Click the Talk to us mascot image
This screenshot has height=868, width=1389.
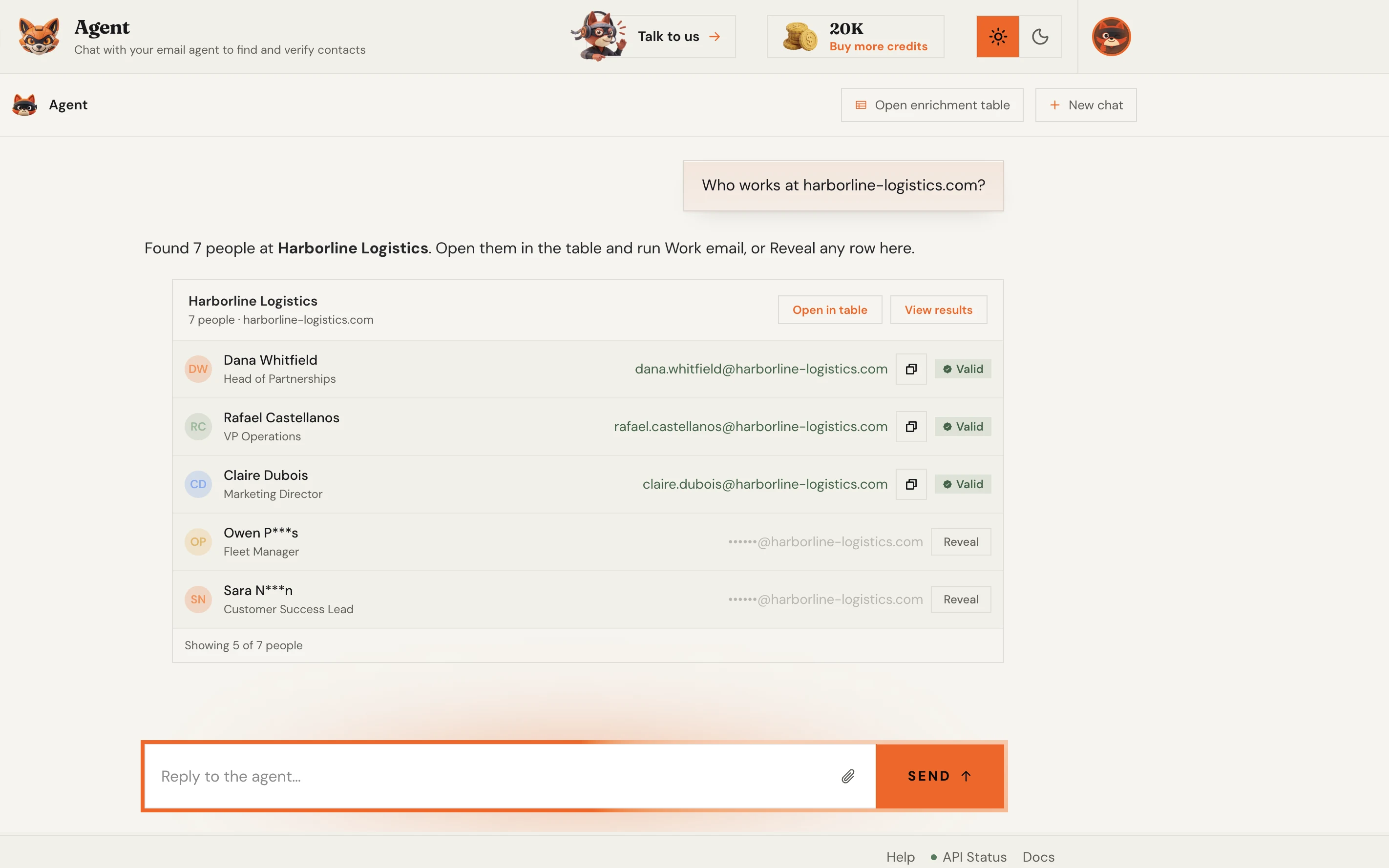598,36
